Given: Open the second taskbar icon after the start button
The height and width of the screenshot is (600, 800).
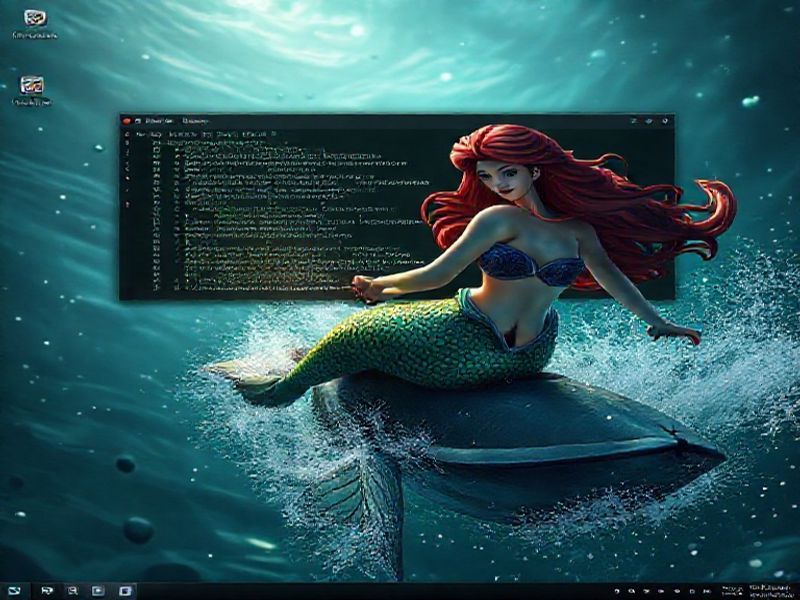Looking at the screenshot, I should (x=47, y=591).
